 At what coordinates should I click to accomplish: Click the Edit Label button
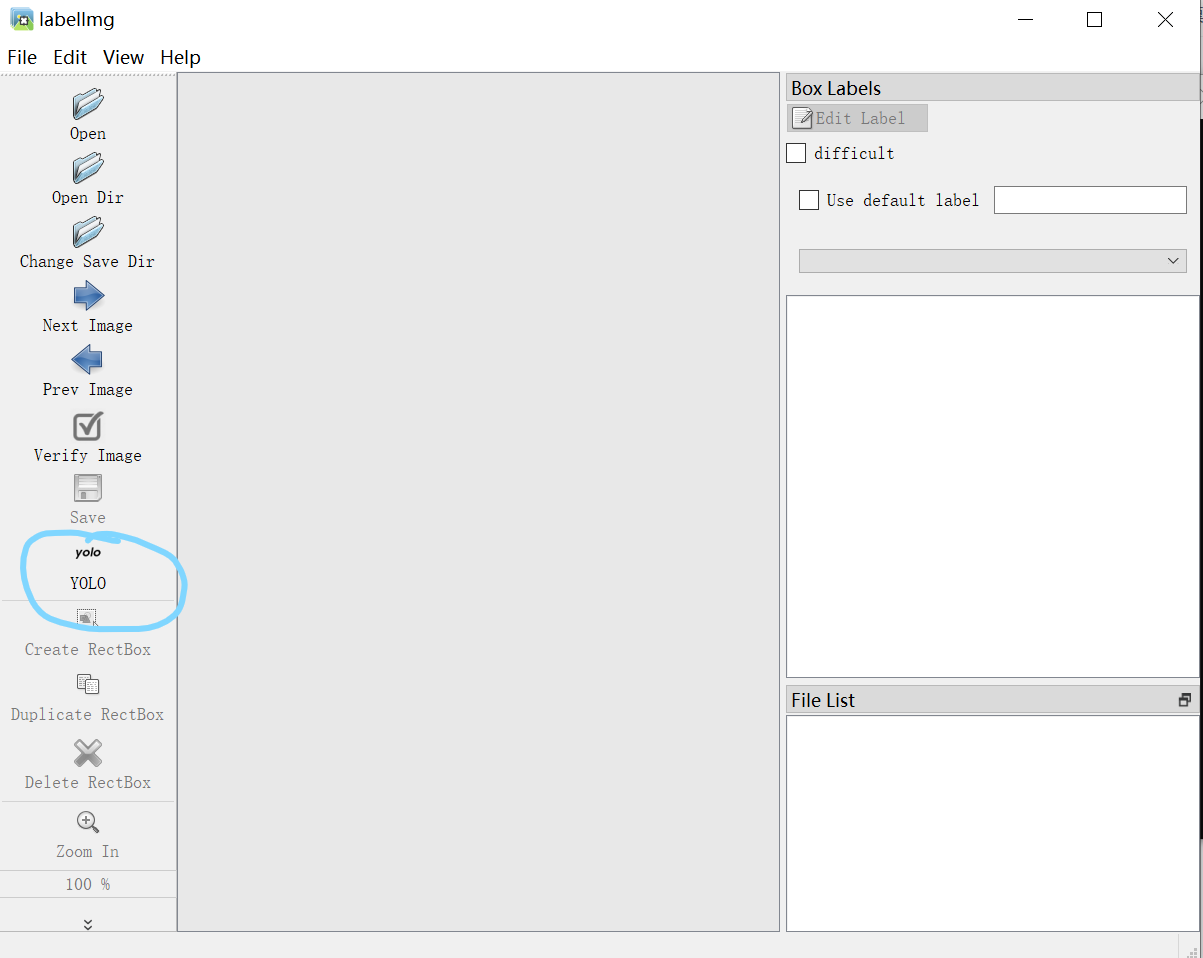(858, 118)
